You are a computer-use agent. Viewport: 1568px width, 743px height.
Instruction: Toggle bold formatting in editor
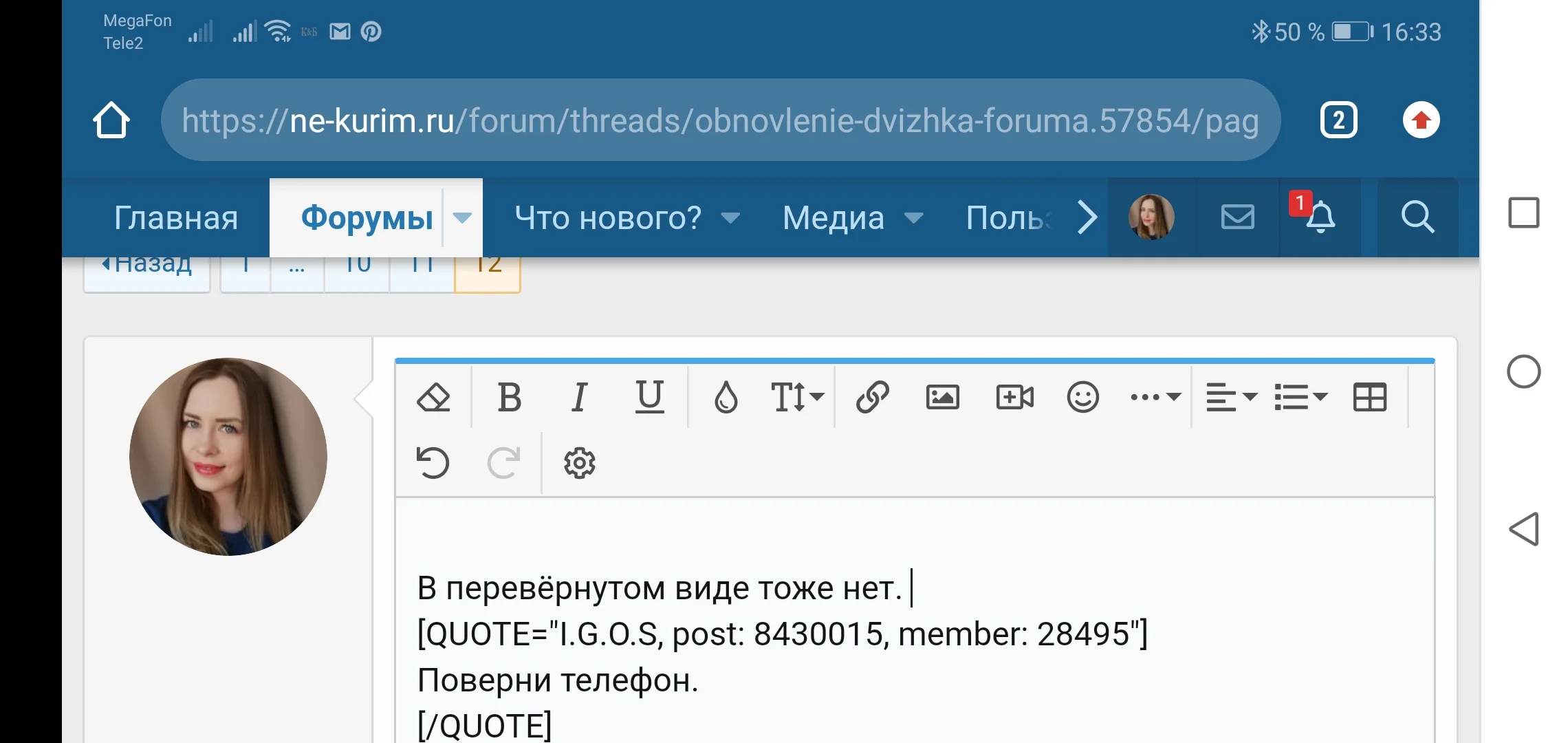pyautogui.click(x=509, y=397)
